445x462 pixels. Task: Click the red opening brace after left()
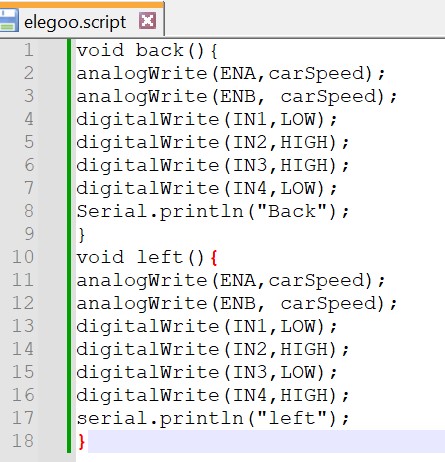click(x=214, y=258)
